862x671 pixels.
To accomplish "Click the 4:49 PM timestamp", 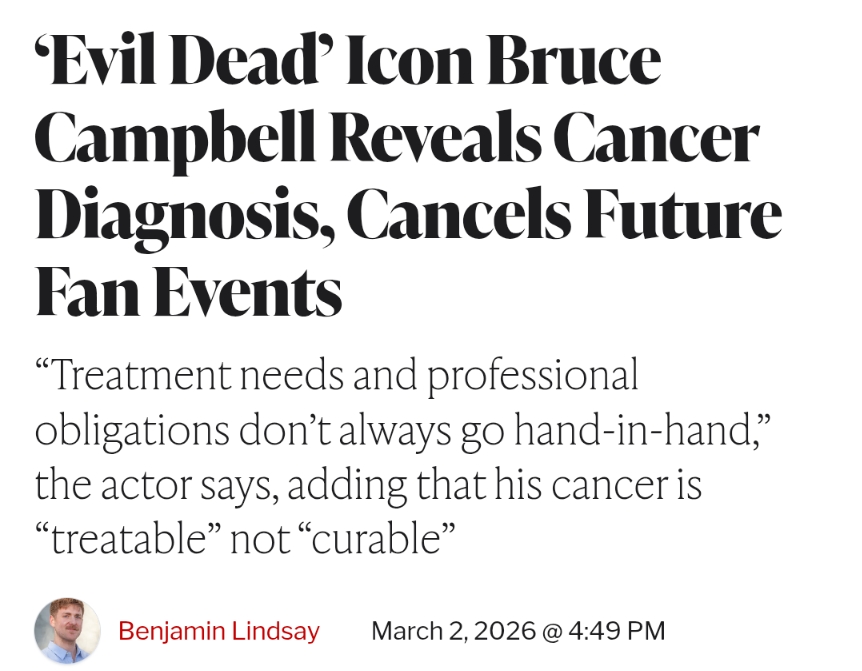I will [x=619, y=631].
